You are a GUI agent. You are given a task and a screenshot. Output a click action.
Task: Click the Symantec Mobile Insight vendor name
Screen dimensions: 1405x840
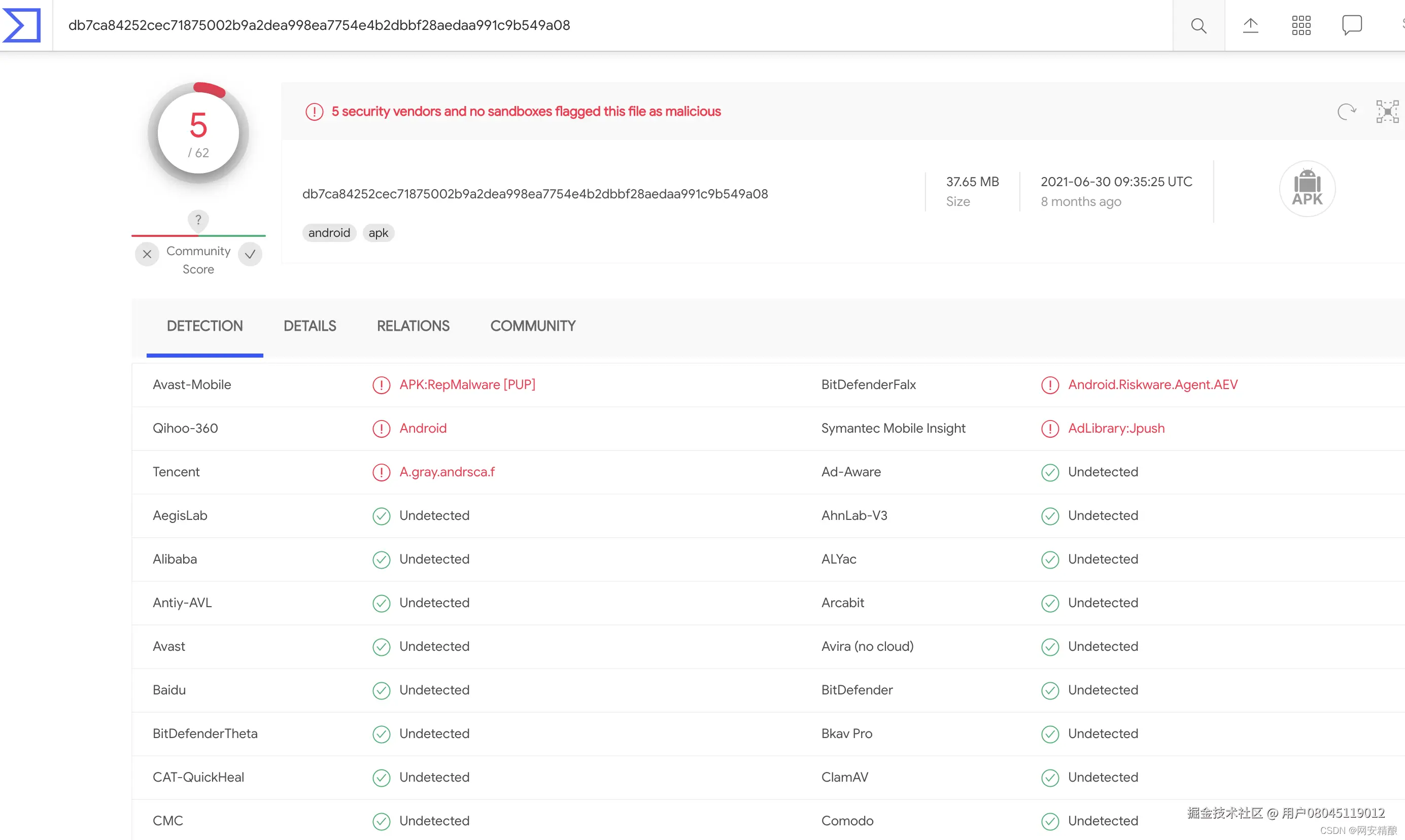(893, 429)
